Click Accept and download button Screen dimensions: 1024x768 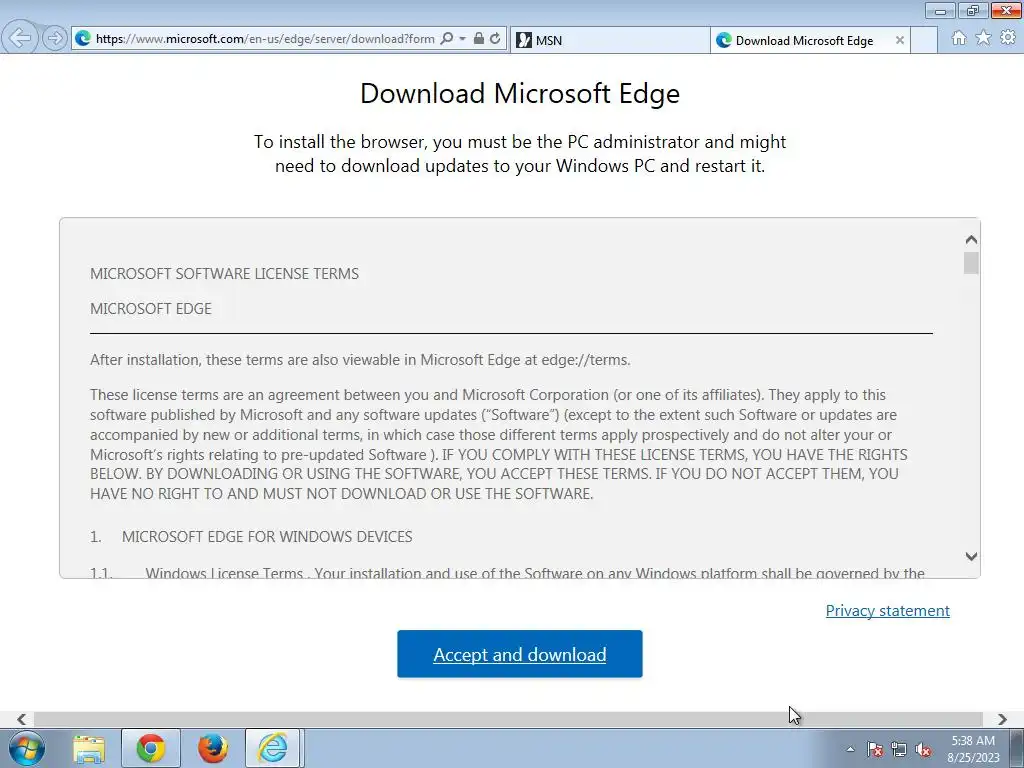tap(520, 654)
